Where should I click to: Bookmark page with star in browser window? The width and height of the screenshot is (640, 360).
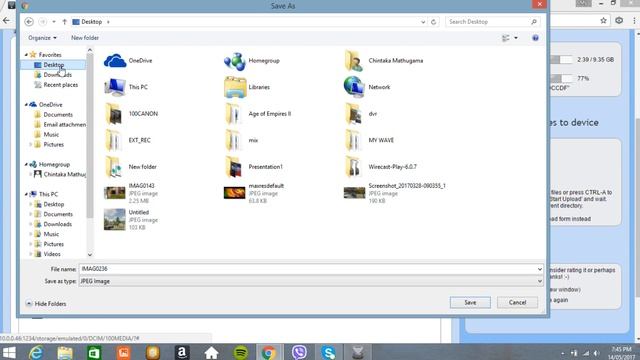[x=603, y=20]
